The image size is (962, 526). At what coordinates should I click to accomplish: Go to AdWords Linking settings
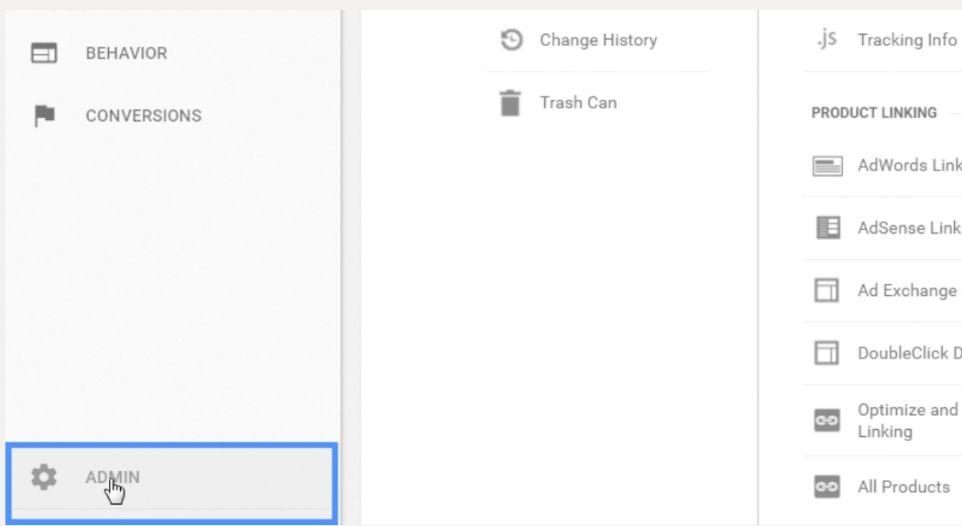[908, 166]
